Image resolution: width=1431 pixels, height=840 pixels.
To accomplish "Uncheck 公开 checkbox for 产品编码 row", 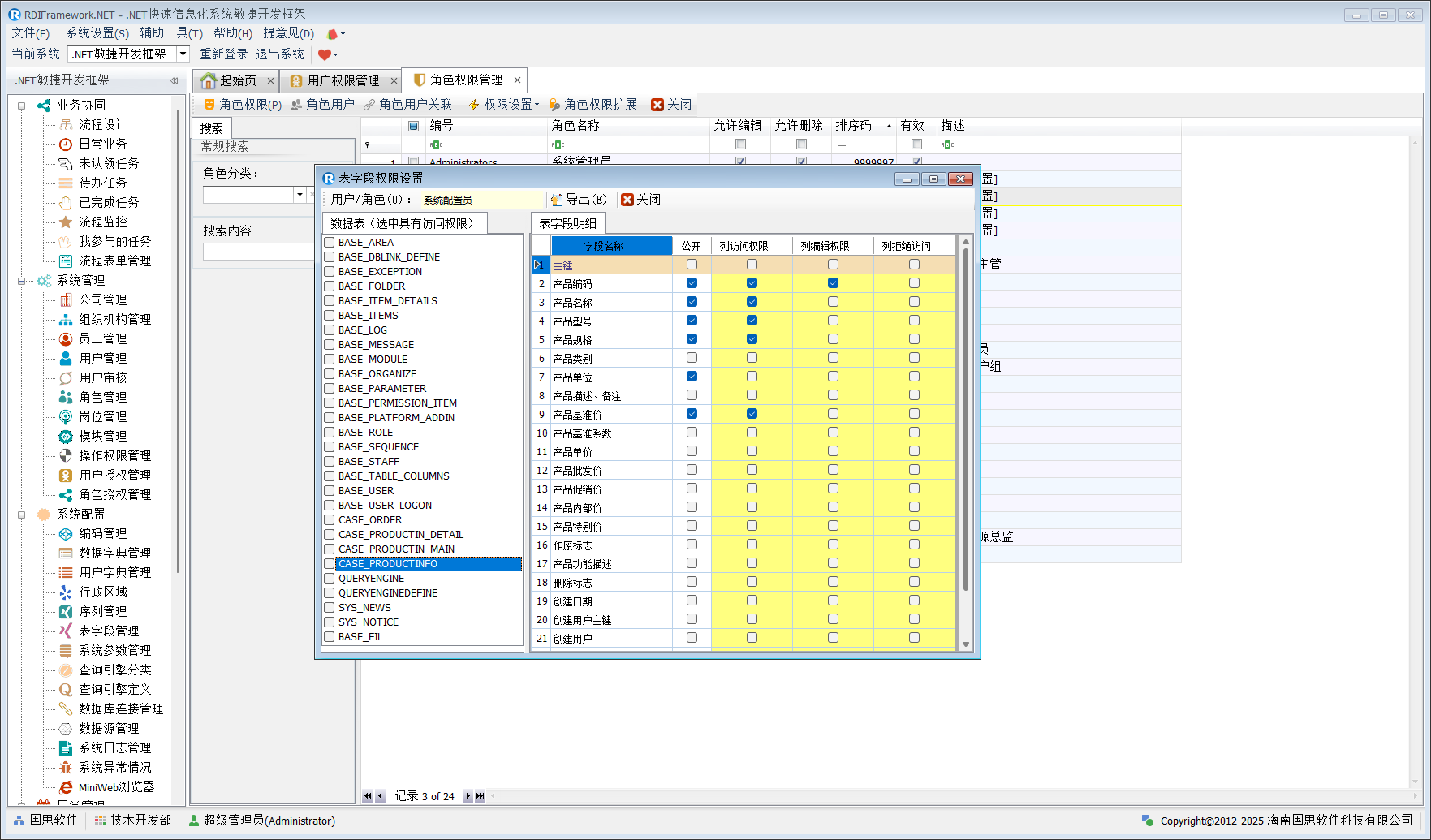I will point(692,283).
